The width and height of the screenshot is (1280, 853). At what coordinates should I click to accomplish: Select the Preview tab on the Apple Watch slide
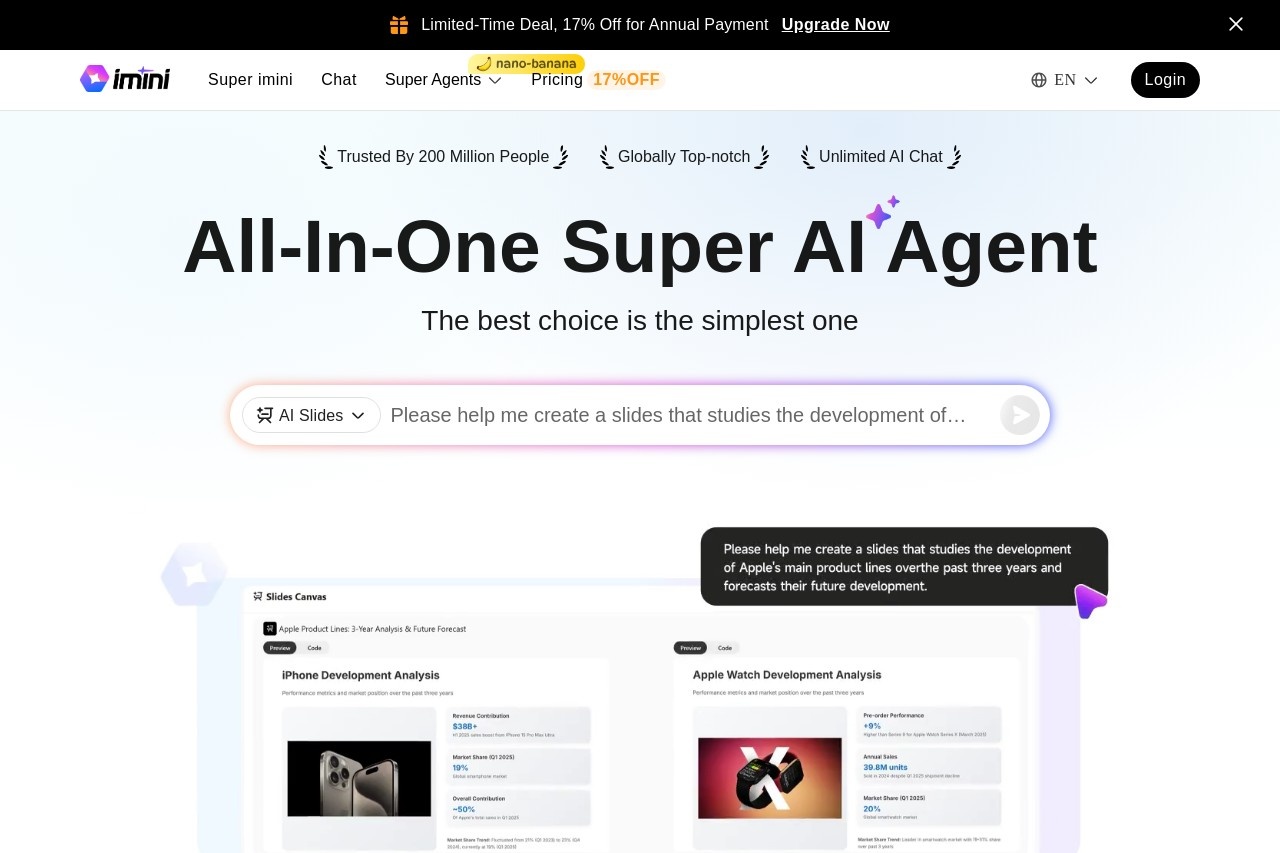pos(690,648)
